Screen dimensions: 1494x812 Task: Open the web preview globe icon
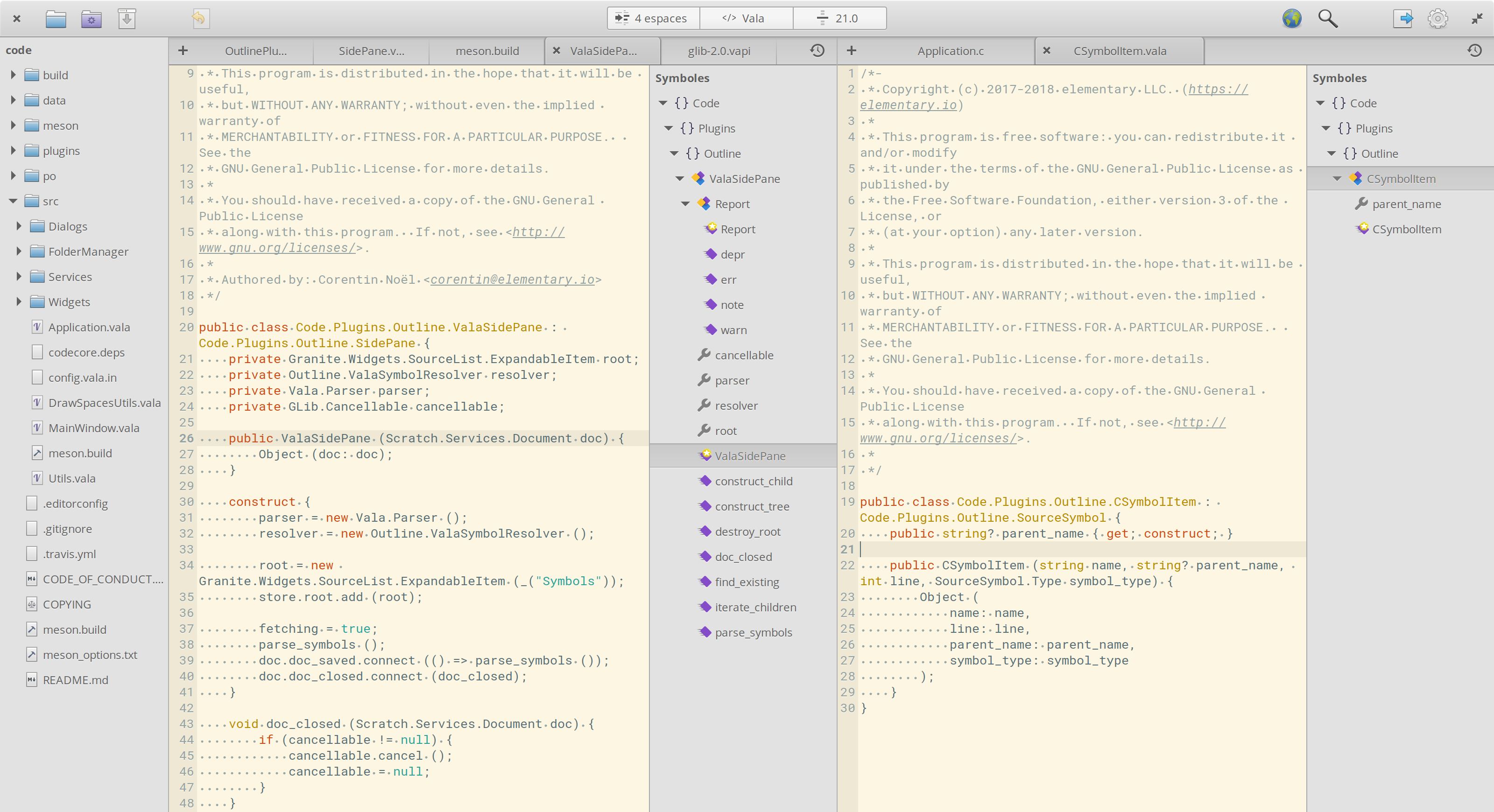1291,19
